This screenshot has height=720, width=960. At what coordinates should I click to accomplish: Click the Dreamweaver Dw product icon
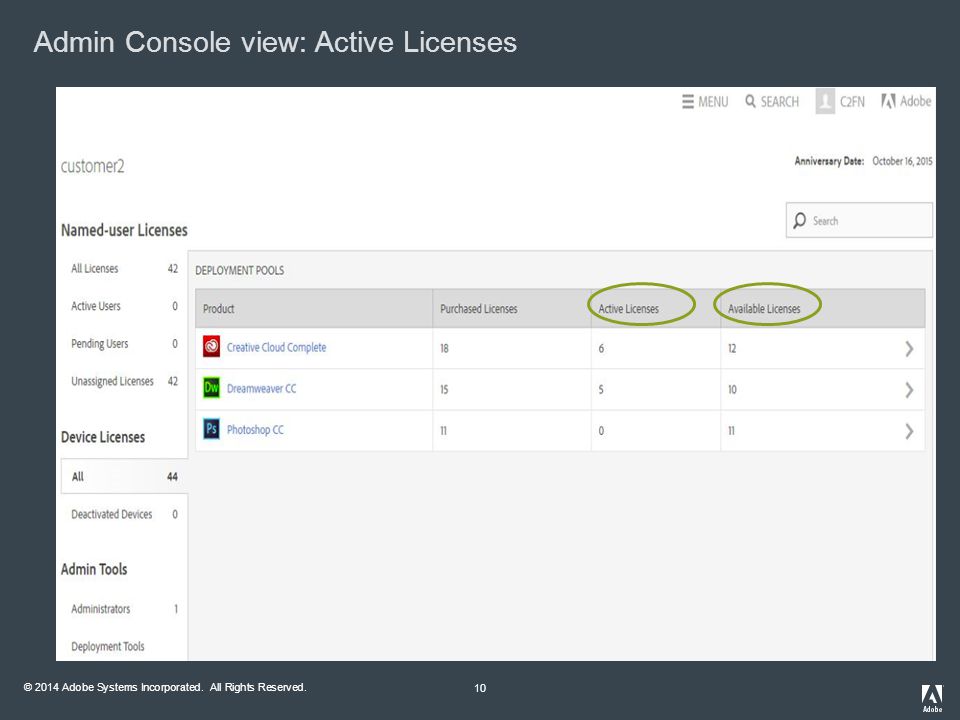click(211, 388)
